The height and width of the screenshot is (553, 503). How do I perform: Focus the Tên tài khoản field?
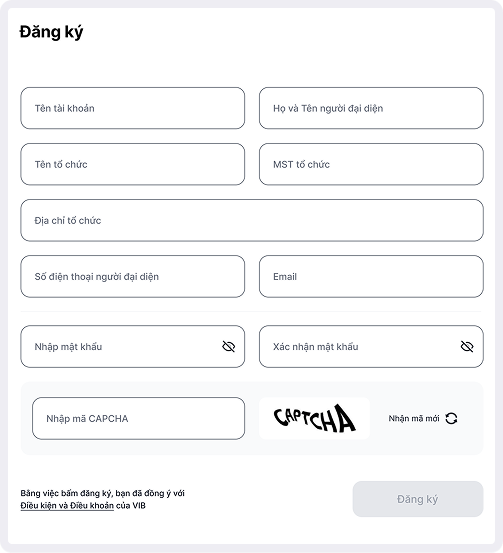click(133, 108)
